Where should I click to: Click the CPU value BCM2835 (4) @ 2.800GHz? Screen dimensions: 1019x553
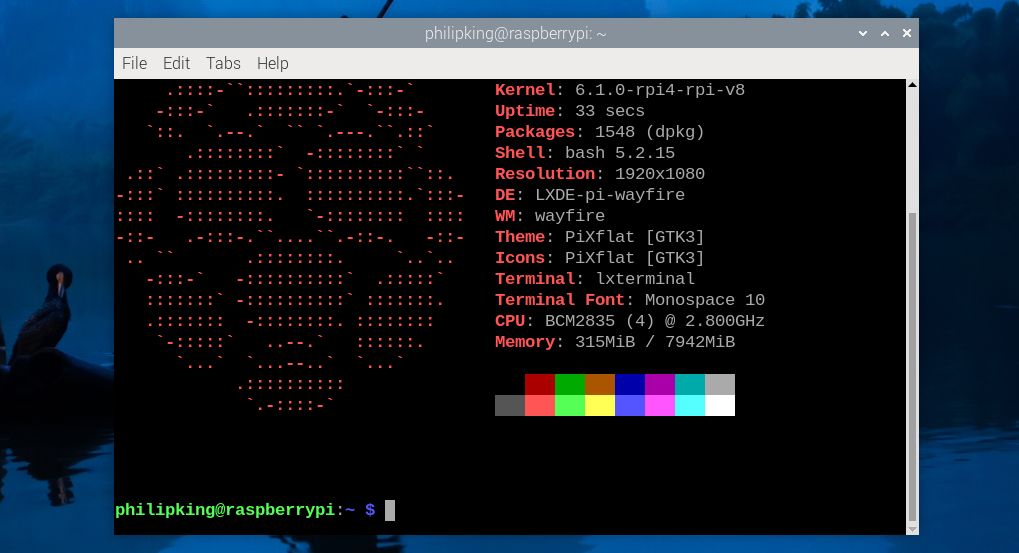click(654, 321)
